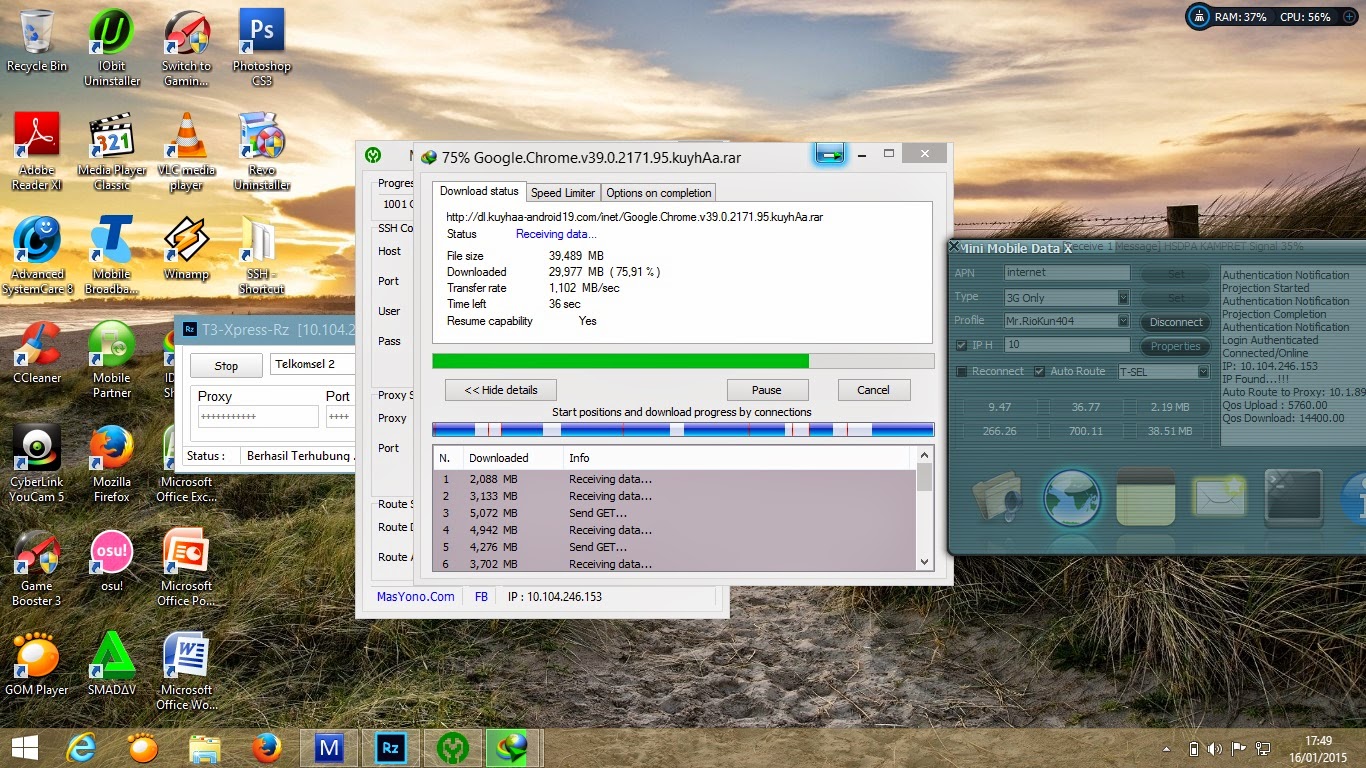Image resolution: width=1366 pixels, height=768 pixels.
Task: Open Photoshop CS3 desktop shortcut
Action: [x=262, y=47]
